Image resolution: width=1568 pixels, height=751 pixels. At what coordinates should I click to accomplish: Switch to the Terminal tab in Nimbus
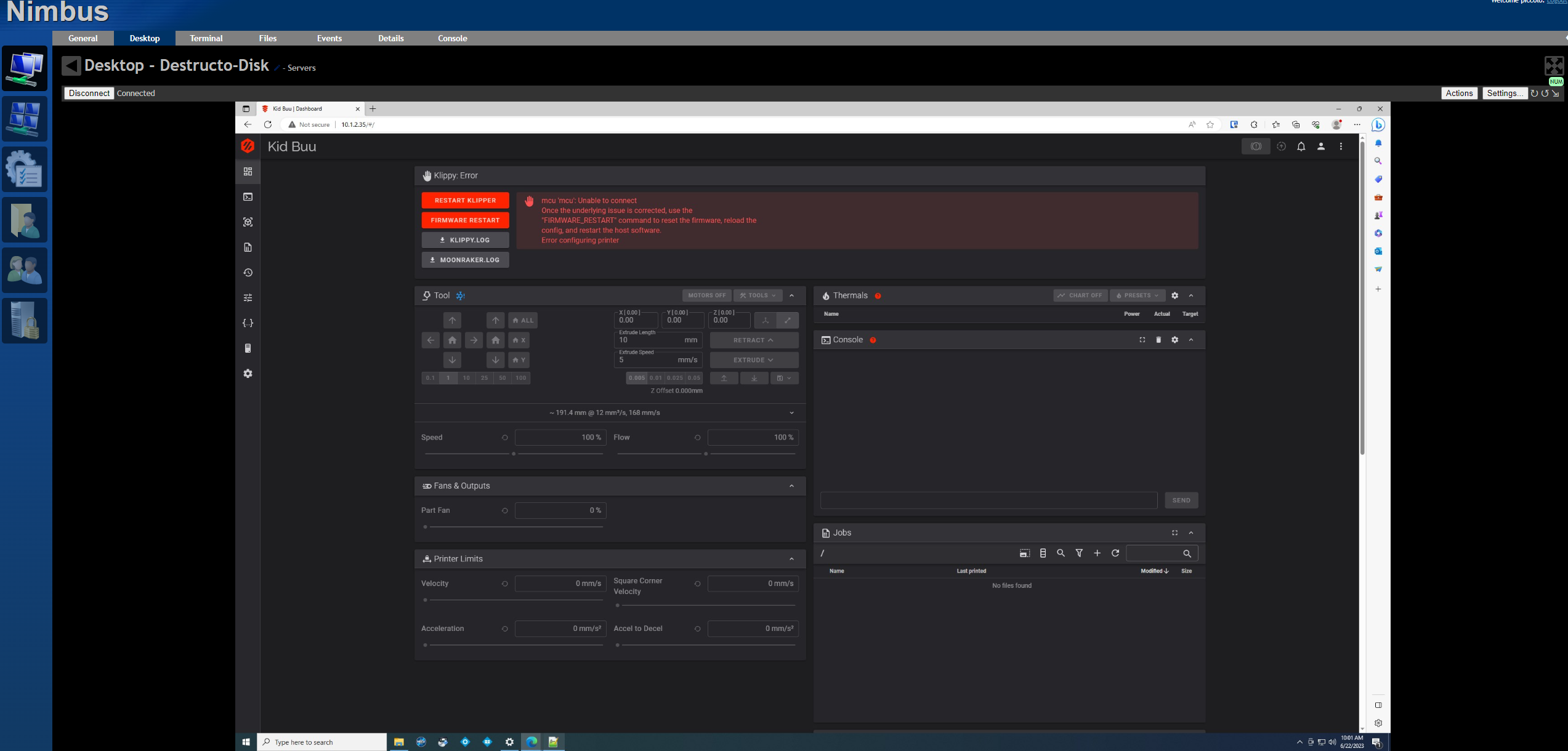coord(206,38)
